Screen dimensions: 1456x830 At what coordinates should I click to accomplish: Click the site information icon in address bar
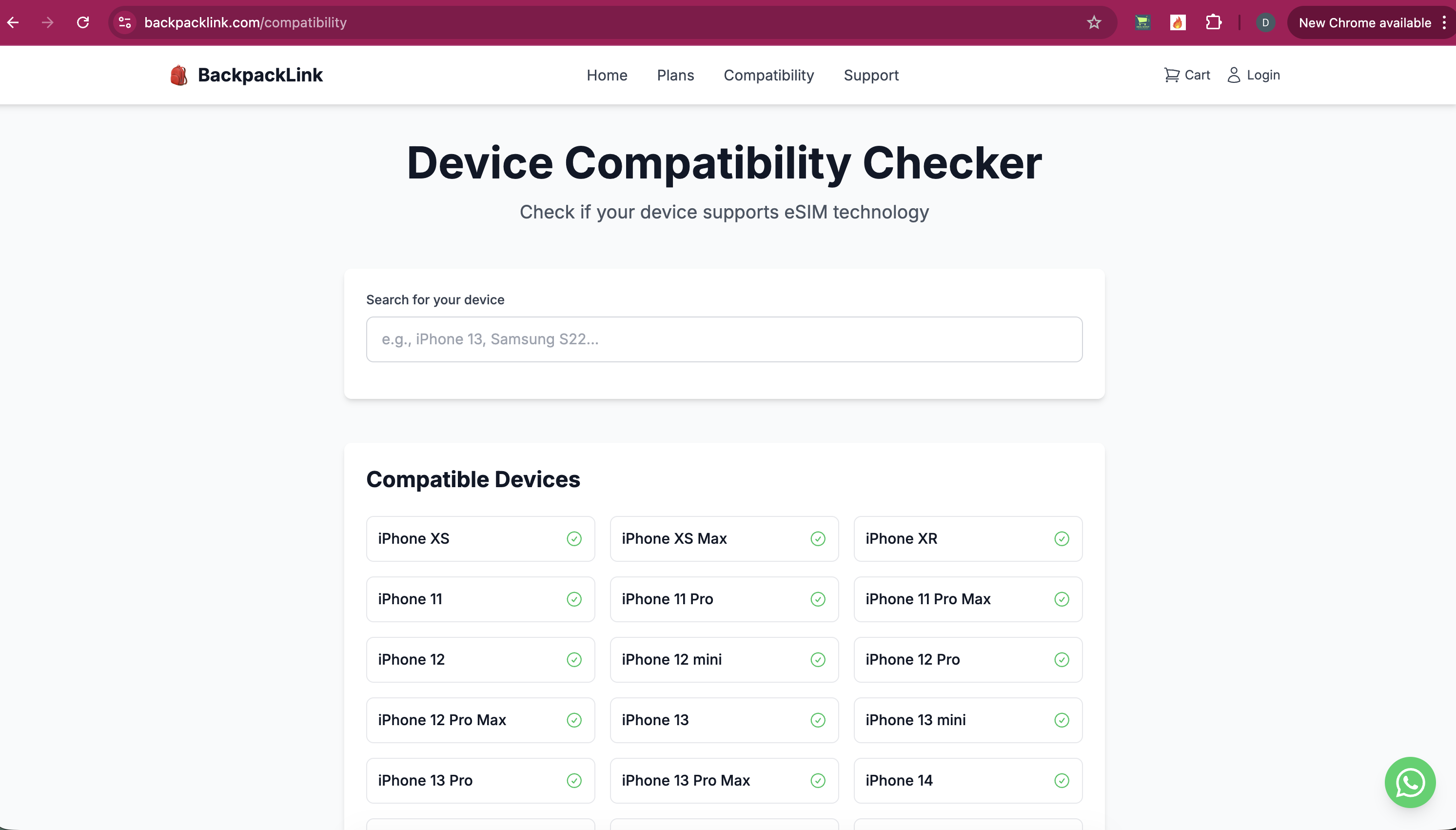tap(125, 22)
